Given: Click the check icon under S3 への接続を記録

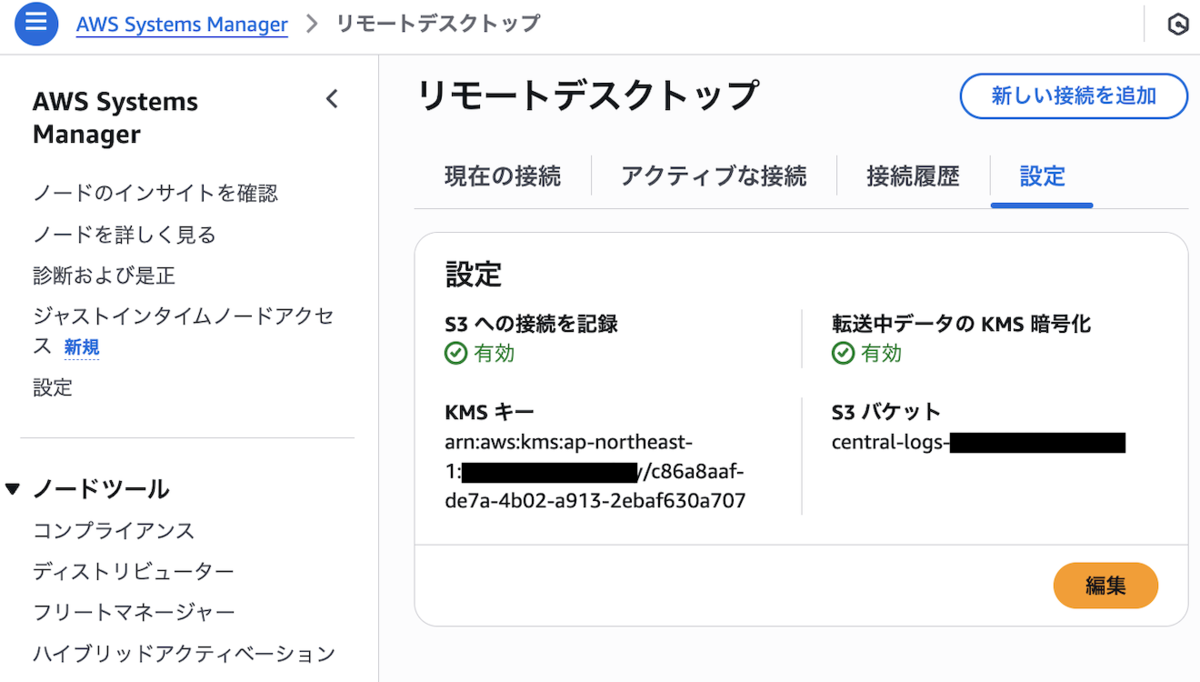Looking at the screenshot, I should [x=456, y=353].
